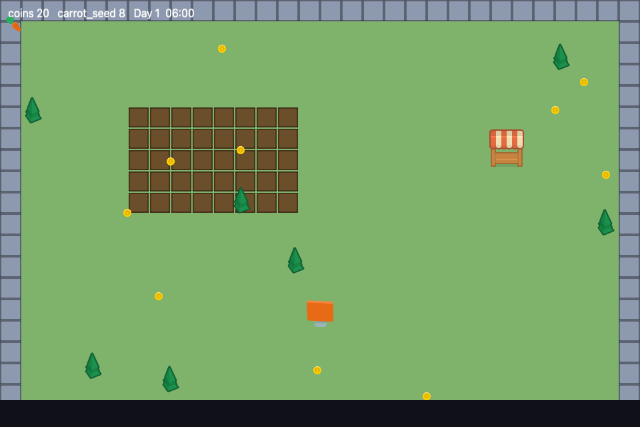Click the soil tile in row one, column four
Viewport: 640px width, 427px height.
coord(203,117)
